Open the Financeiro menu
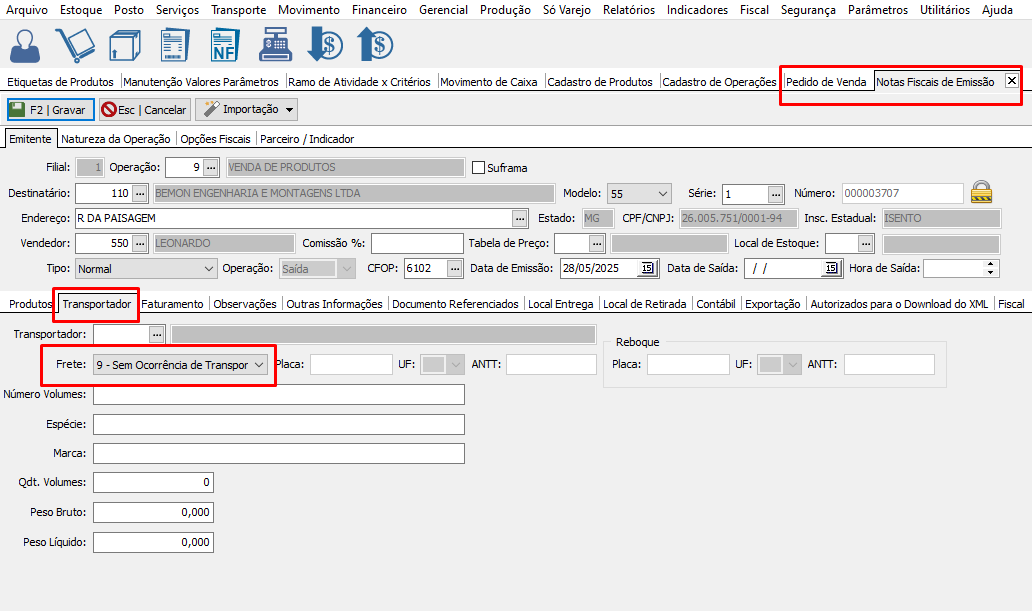 tap(379, 10)
